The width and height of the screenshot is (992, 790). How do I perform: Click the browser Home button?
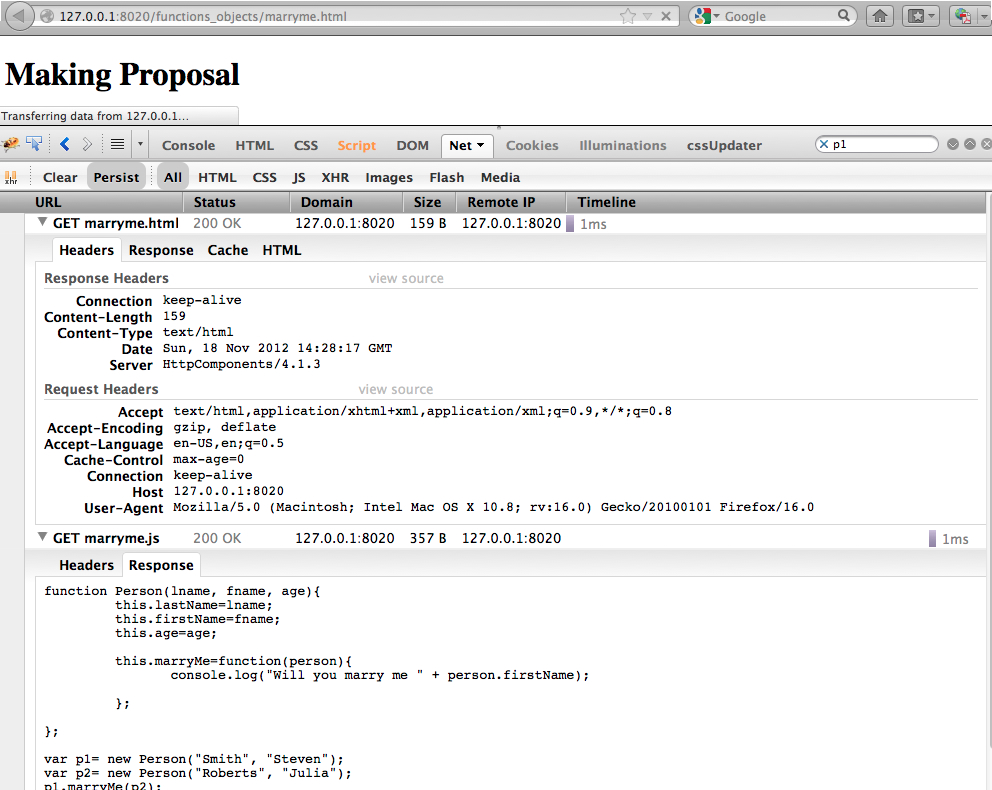880,16
